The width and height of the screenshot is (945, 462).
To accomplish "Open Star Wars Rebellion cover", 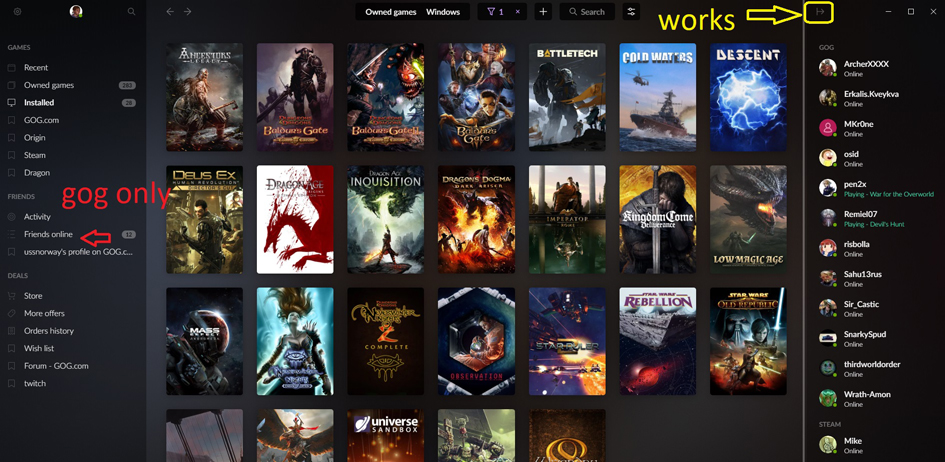I will tap(658, 341).
